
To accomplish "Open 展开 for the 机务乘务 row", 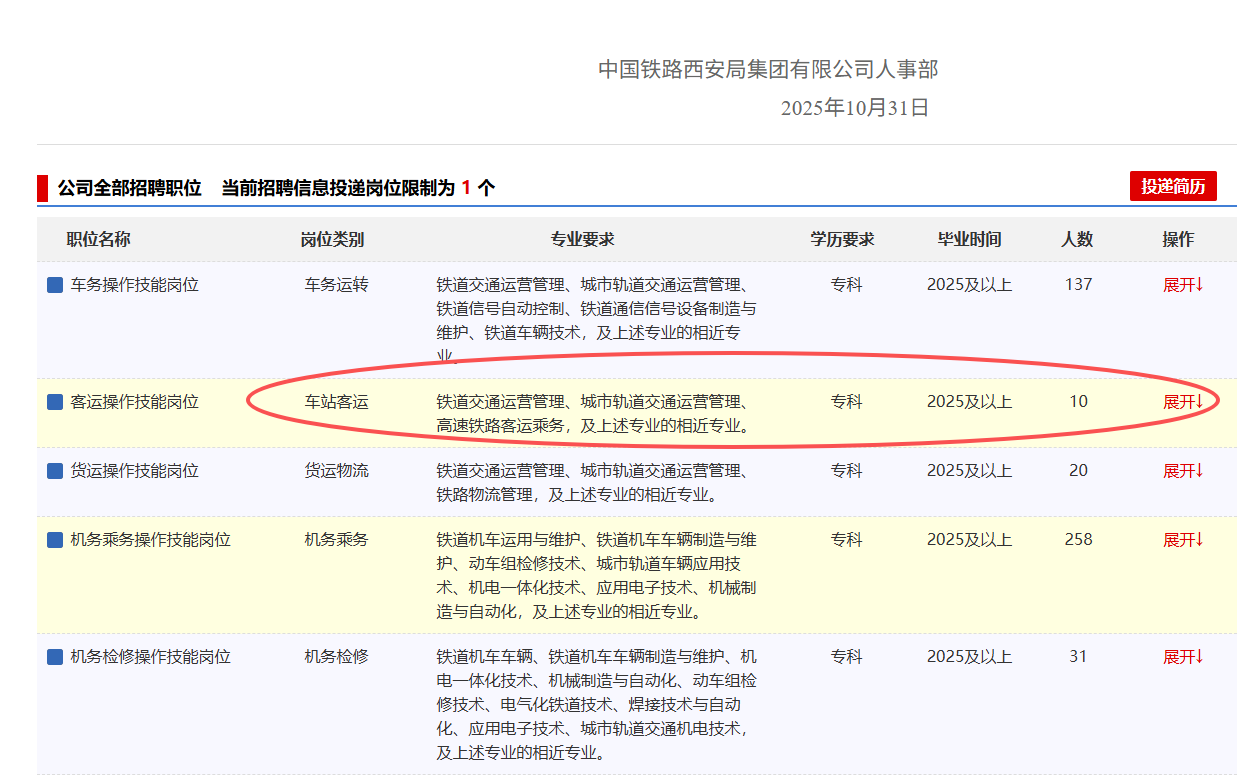I will pyautogui.click(x=1182, y=540).
